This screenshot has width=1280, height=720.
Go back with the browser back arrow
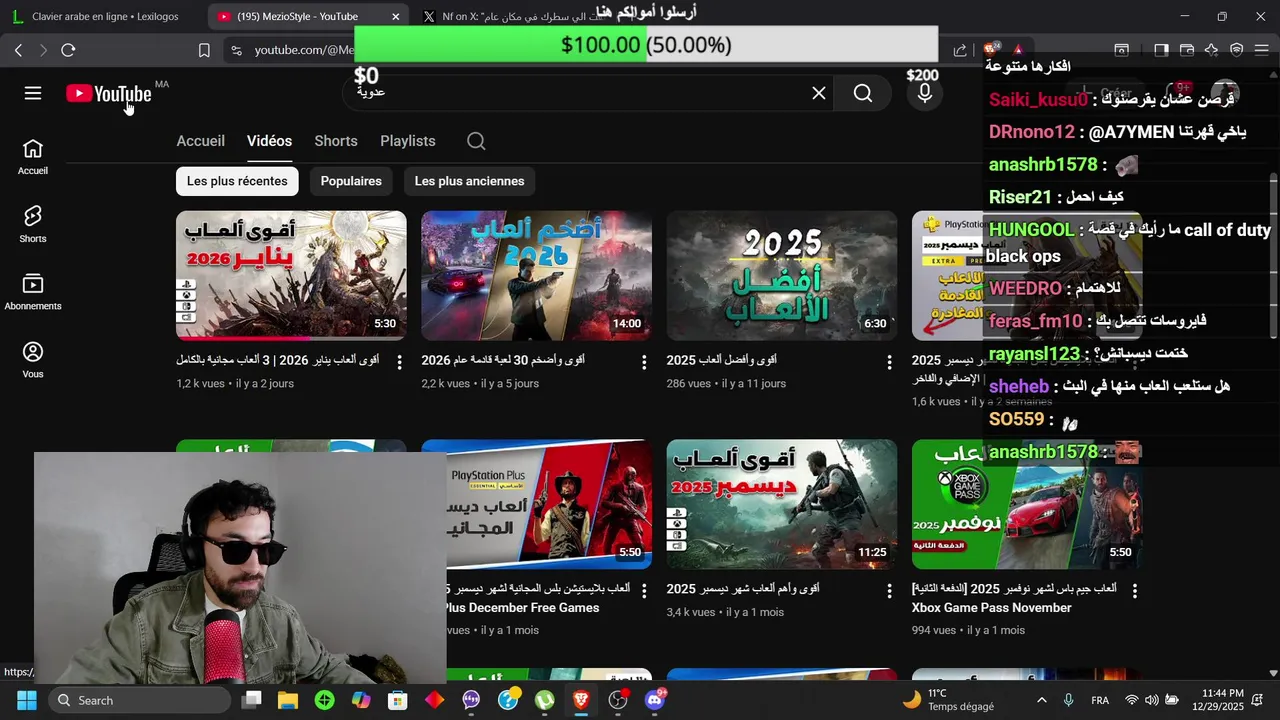pos(19,50)
